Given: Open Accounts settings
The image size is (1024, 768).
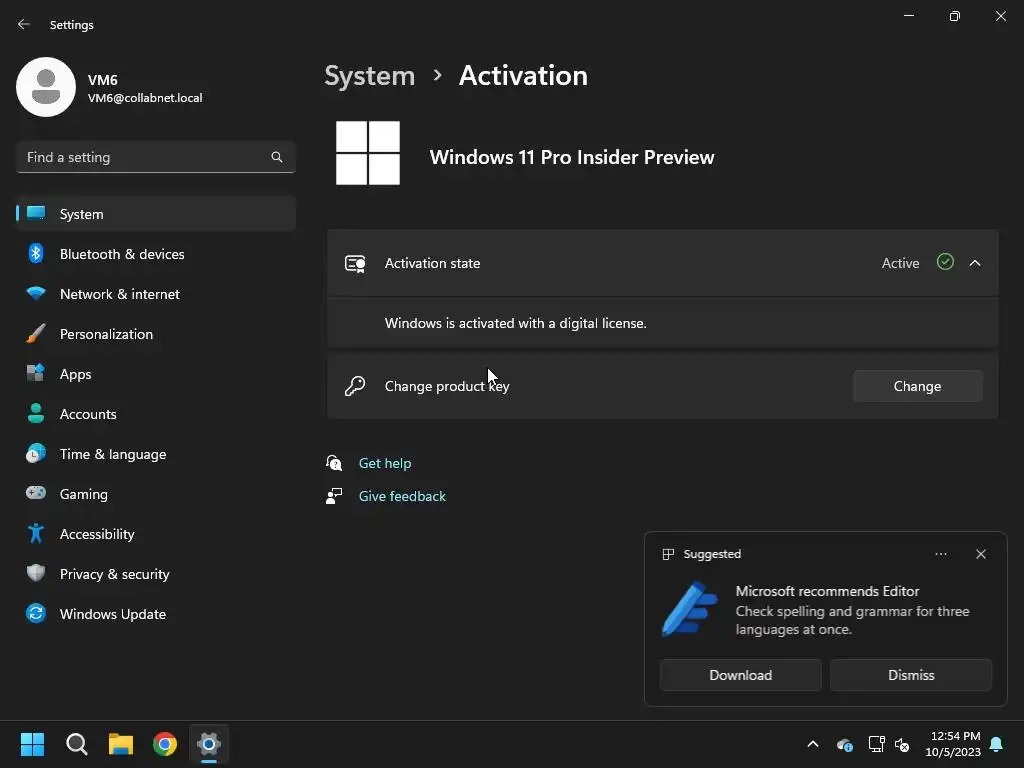Looking at the screenshot, I should tap(155, 413).
